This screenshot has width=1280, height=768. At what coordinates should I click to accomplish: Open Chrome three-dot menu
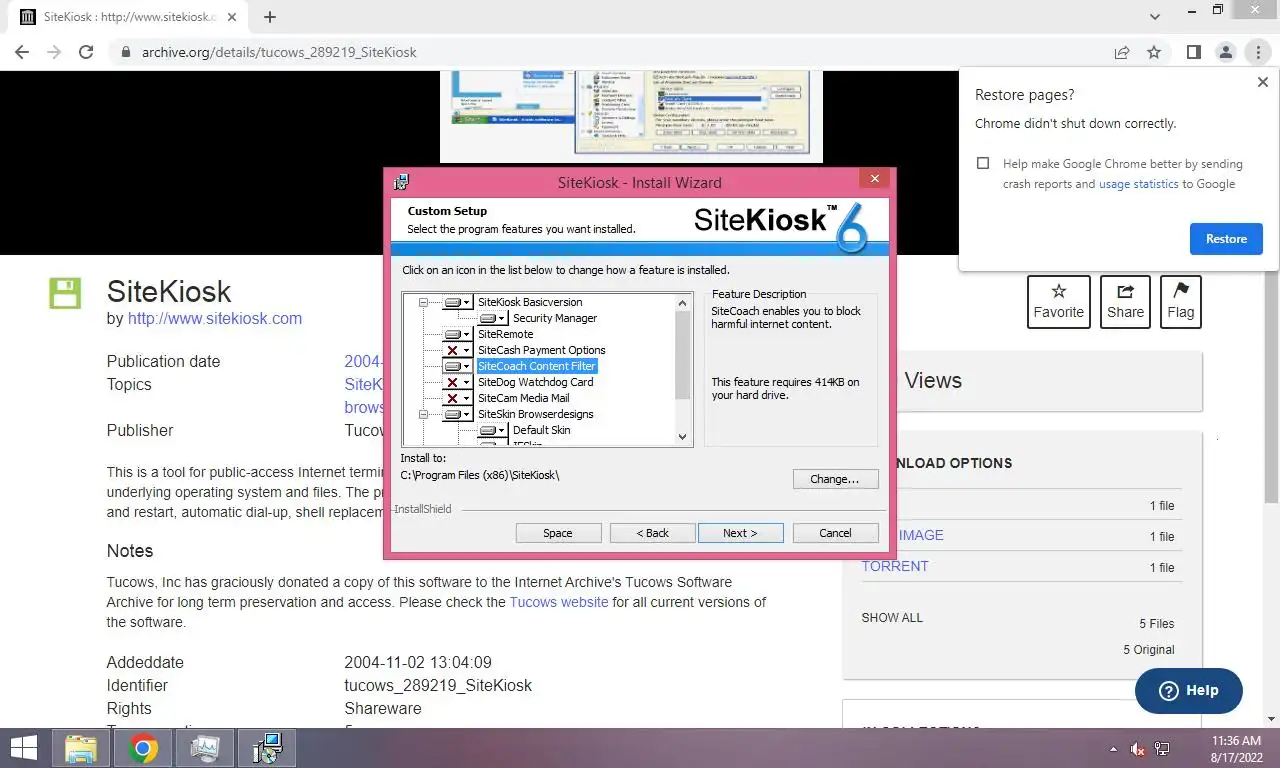[1257, 52]
